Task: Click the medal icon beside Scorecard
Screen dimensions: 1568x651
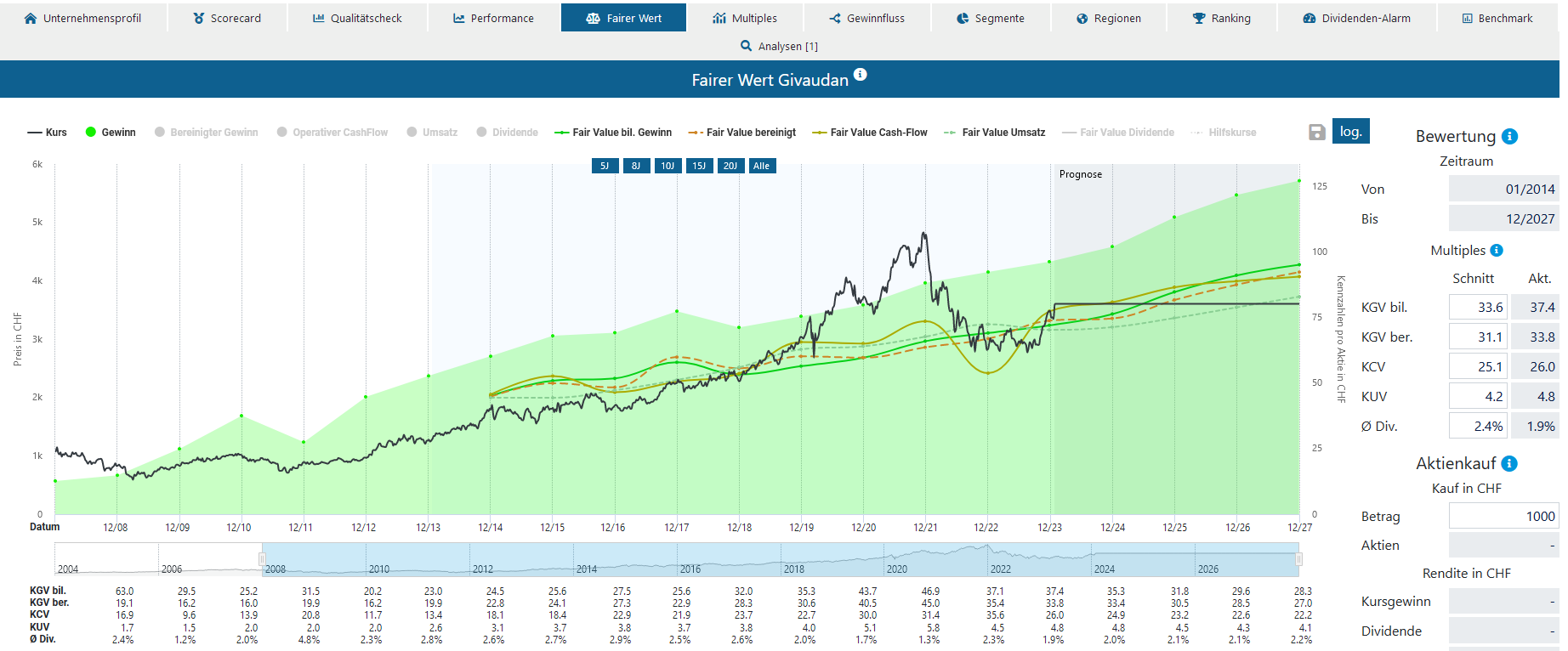Action: point(199,18)
